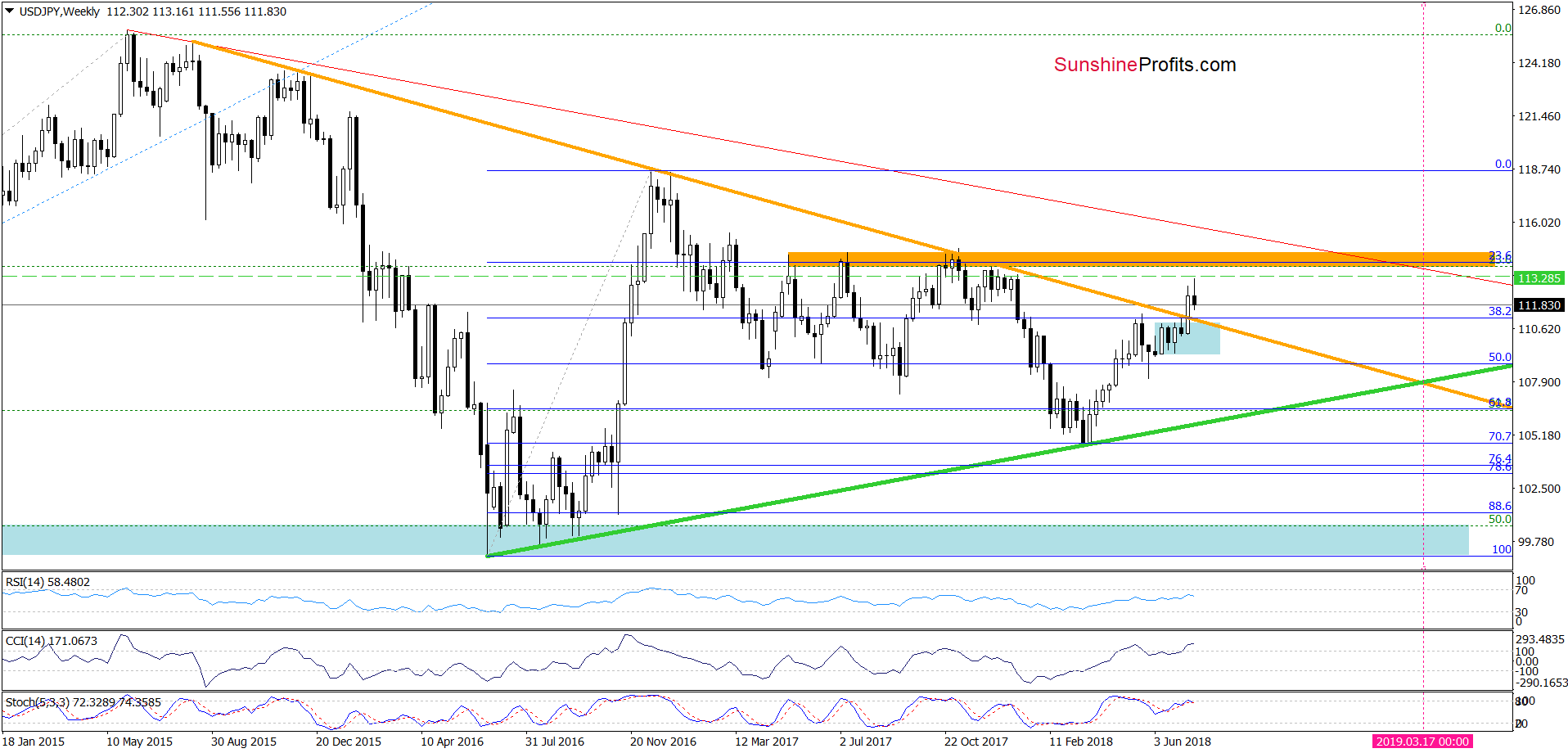Select the USDJPY,Weekly chart title
The width and height of the screenshot is (1568, 753).
59,11
